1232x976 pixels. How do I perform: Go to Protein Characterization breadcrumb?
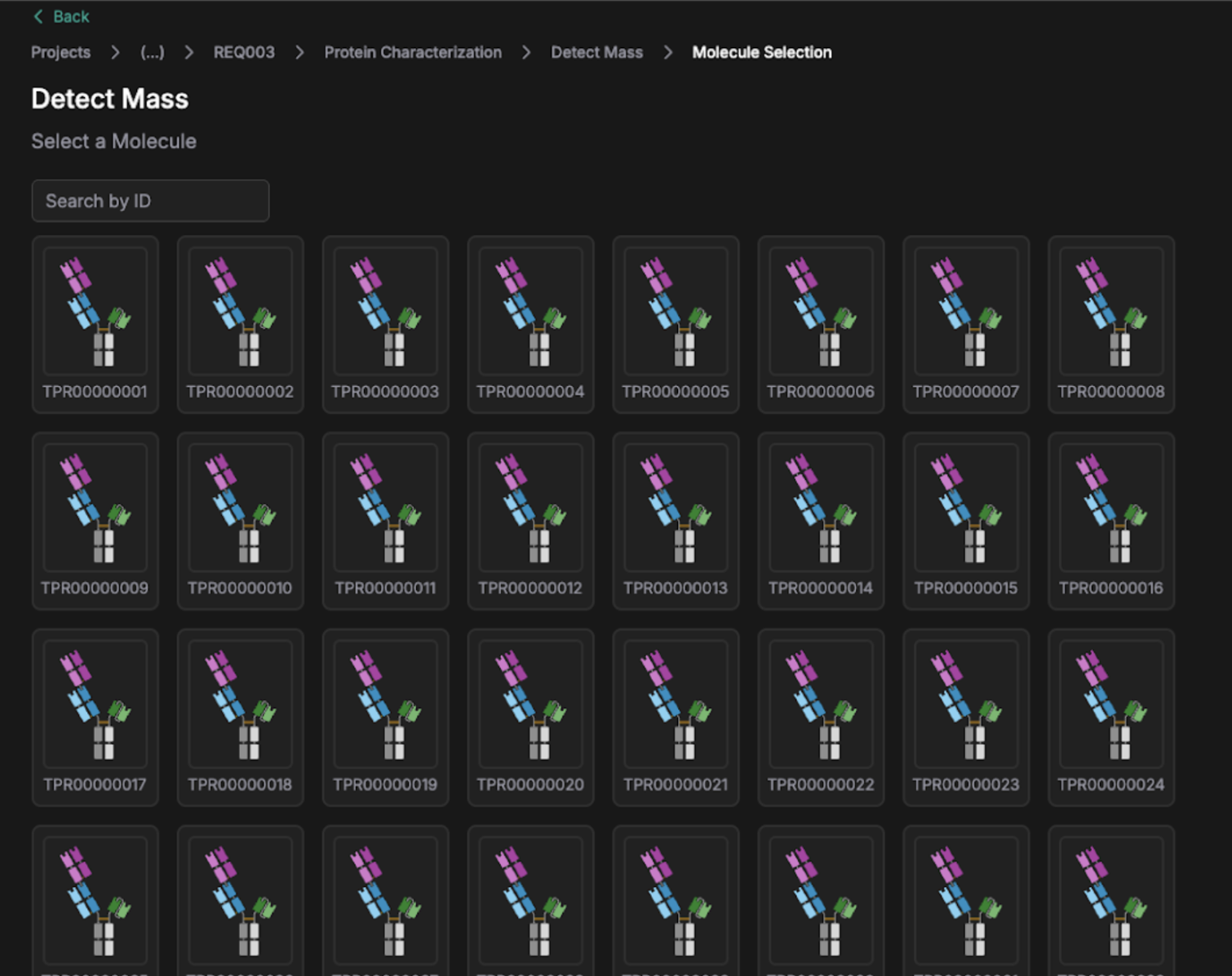coord(413,52)
